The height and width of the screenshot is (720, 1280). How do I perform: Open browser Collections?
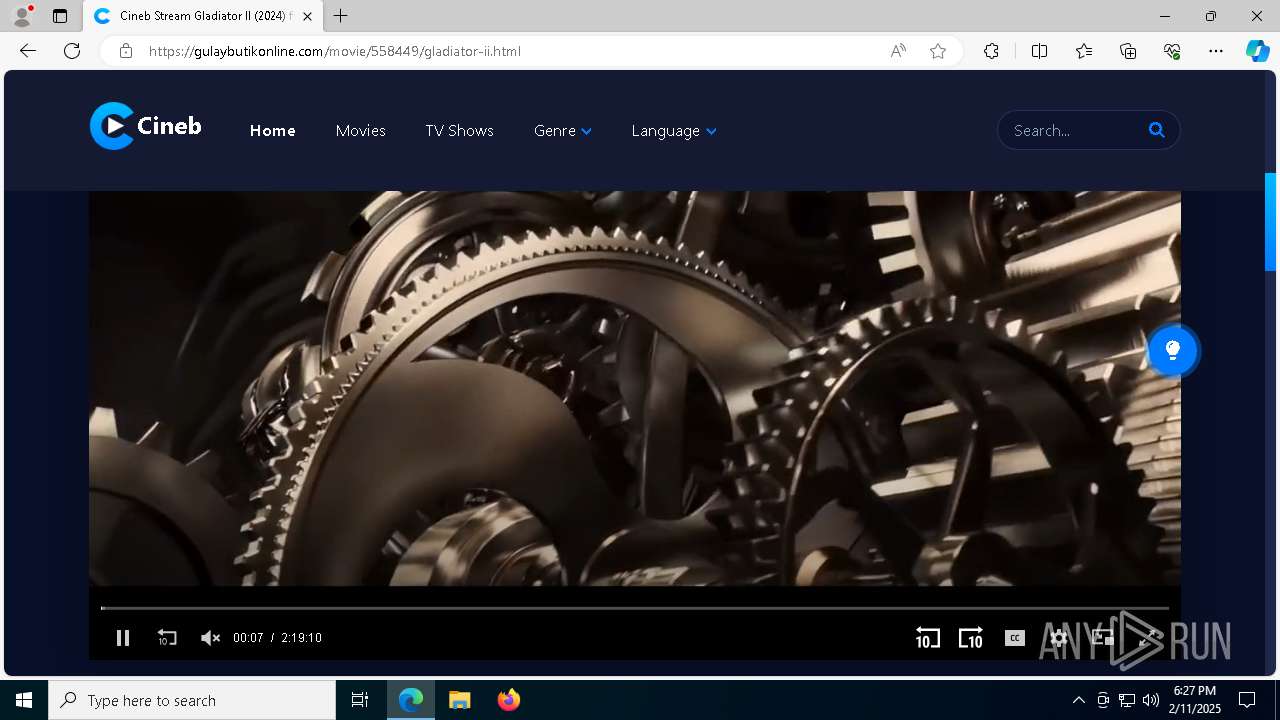1128,51
